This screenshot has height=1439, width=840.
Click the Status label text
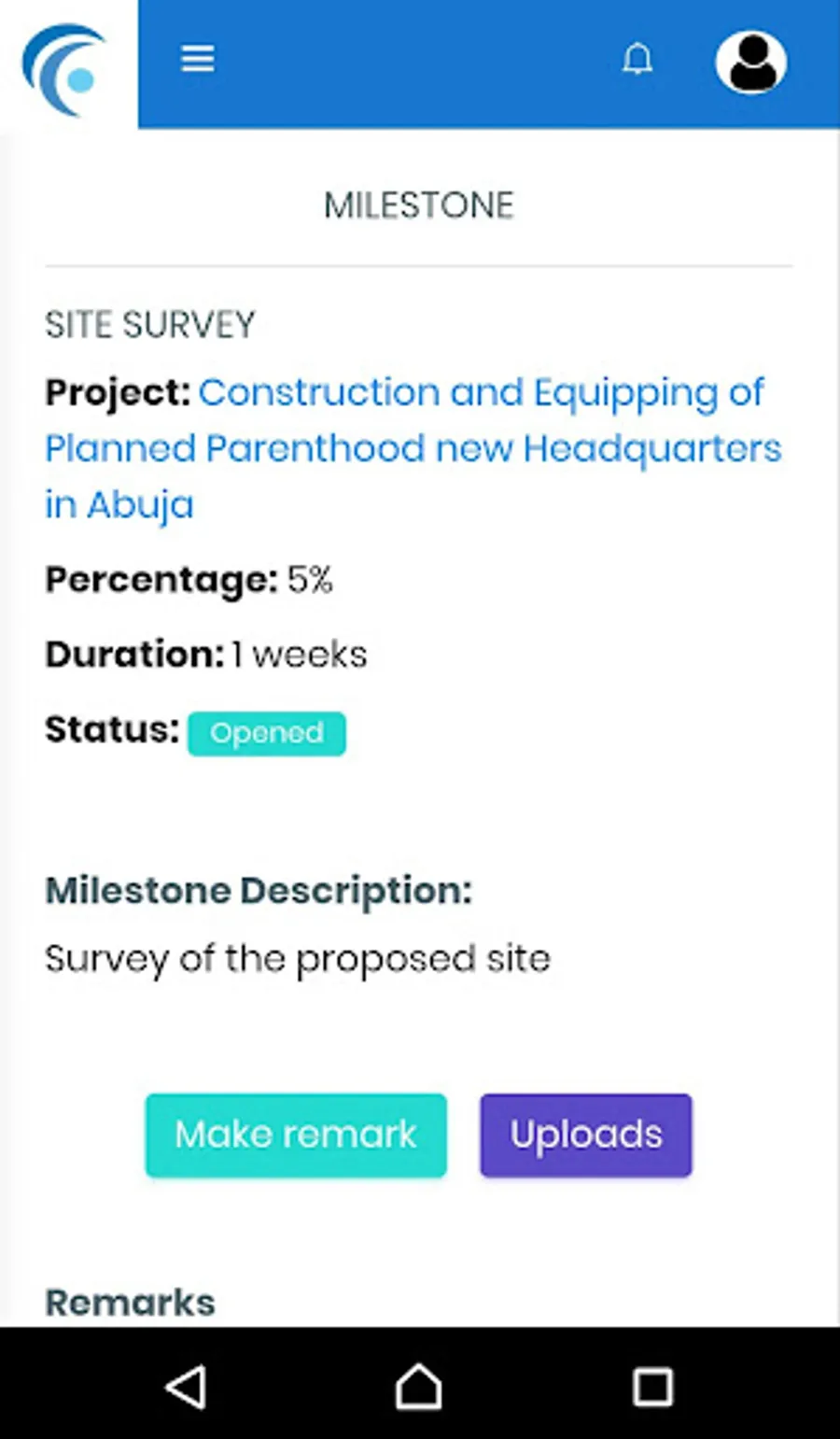coord(112,729)
